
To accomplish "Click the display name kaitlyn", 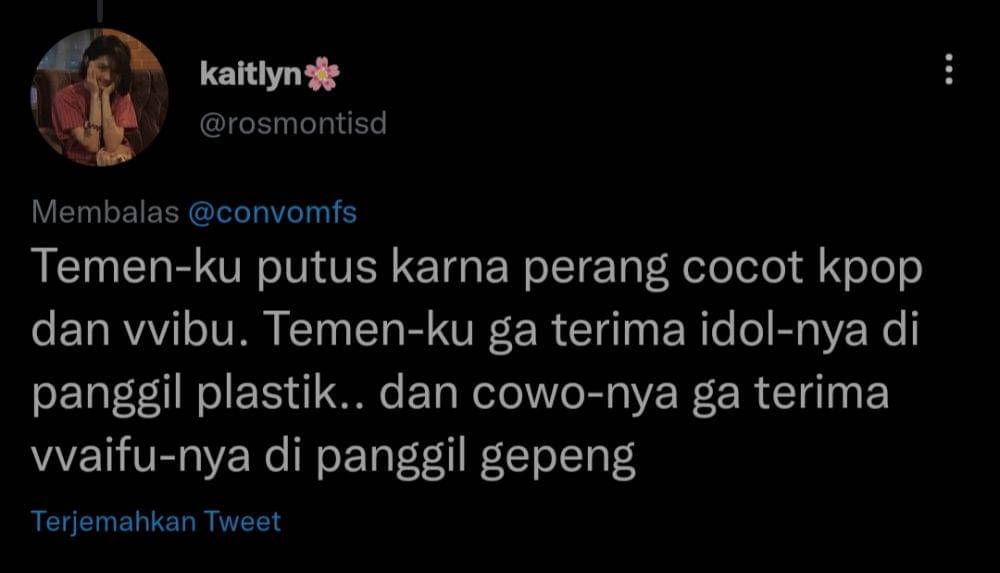I will 250,74.
